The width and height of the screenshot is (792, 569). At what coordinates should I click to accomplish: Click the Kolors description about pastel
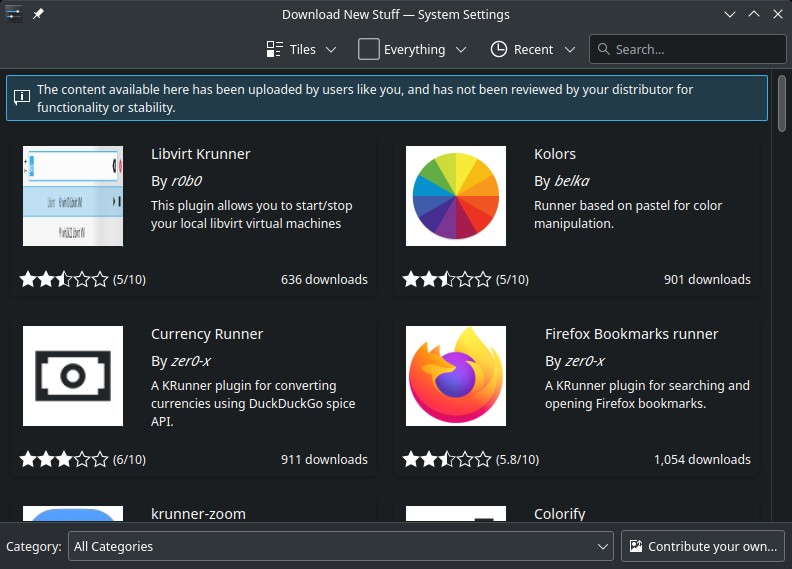click(x=628, y=215)
